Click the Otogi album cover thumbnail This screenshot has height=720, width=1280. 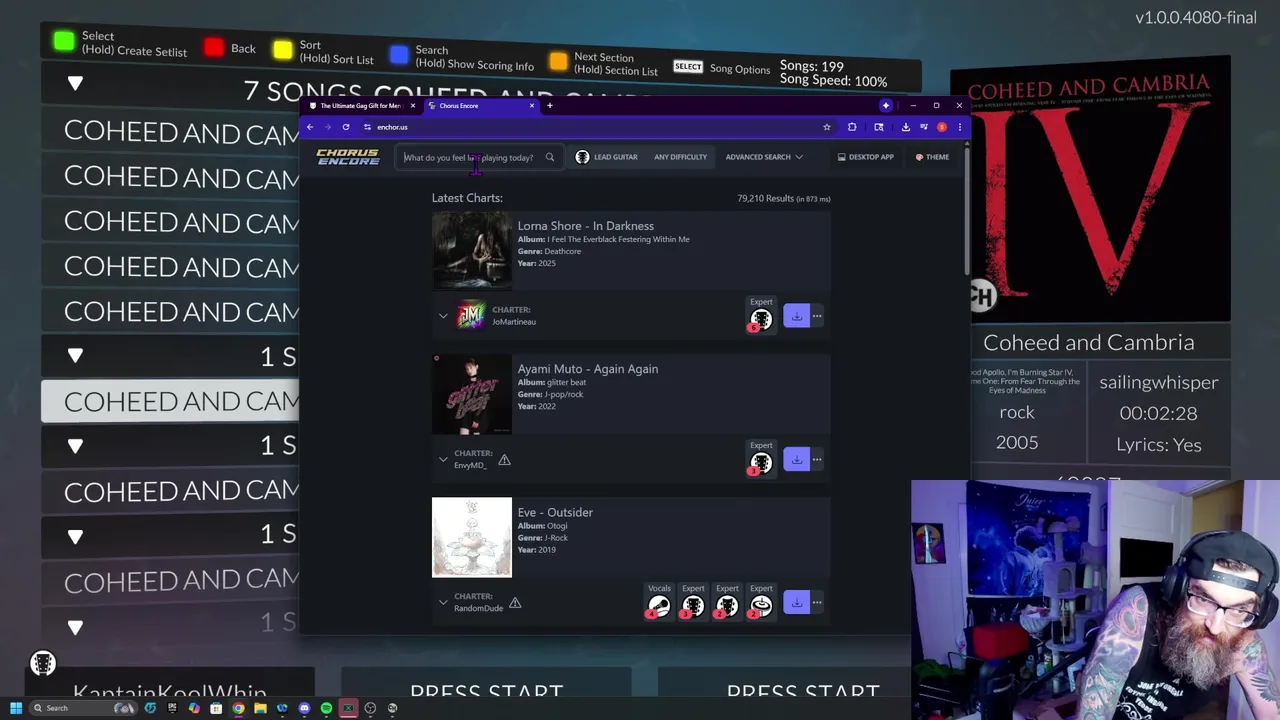[471, 537]
